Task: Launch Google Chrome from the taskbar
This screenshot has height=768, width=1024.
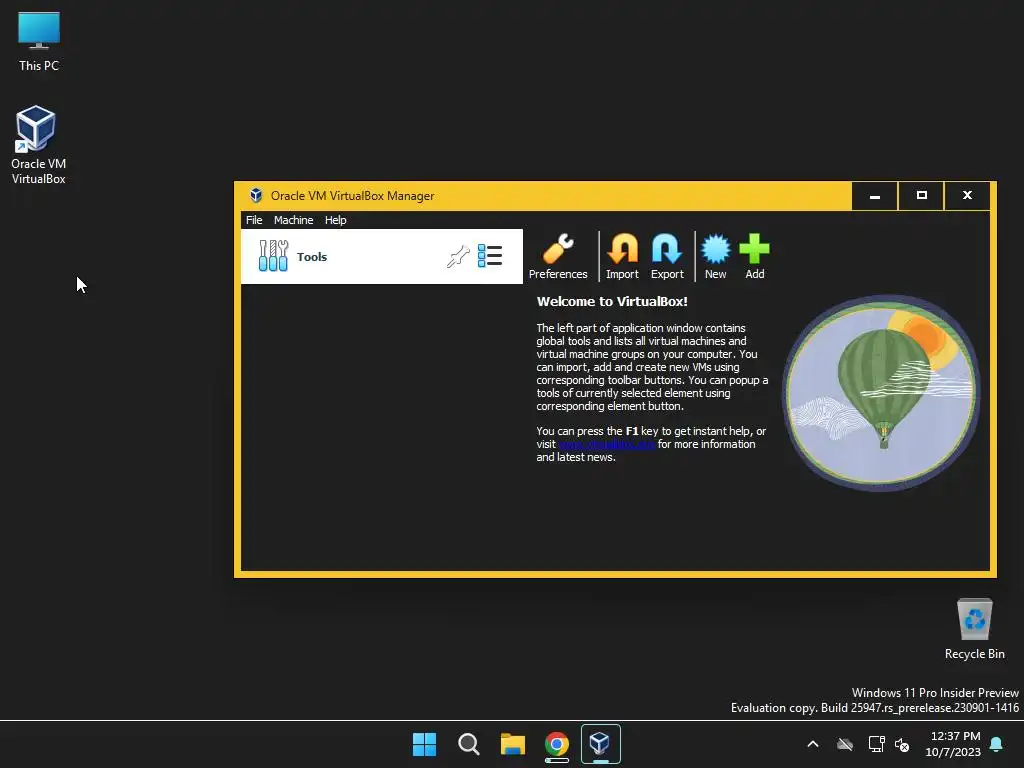Action: [x=556, y=744]
